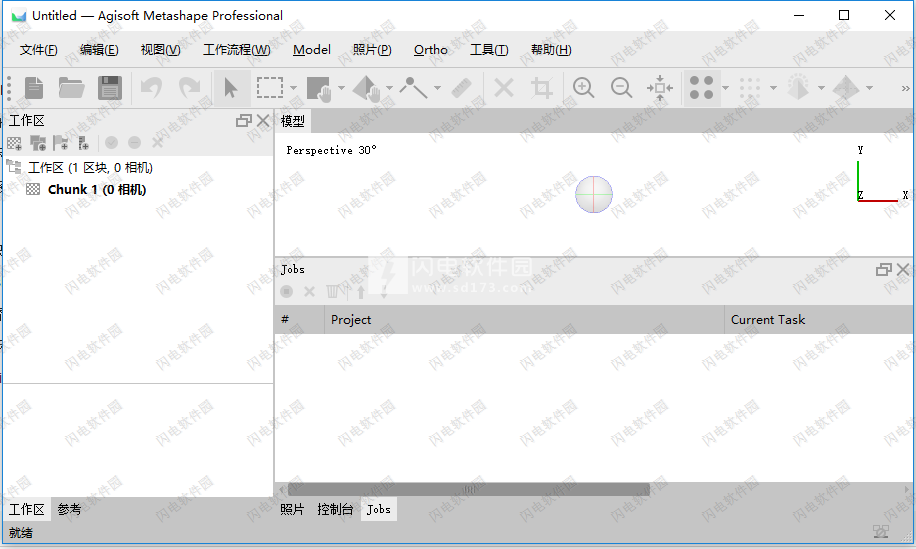
Task: Float the 工作区 panel with the undock icon
Action: (244, 120)
